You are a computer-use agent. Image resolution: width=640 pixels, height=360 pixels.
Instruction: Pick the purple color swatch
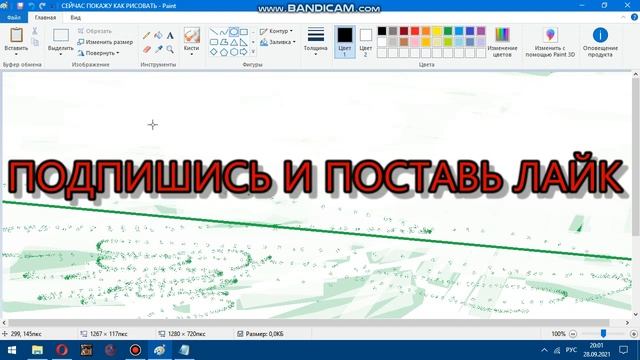point(481,31)
